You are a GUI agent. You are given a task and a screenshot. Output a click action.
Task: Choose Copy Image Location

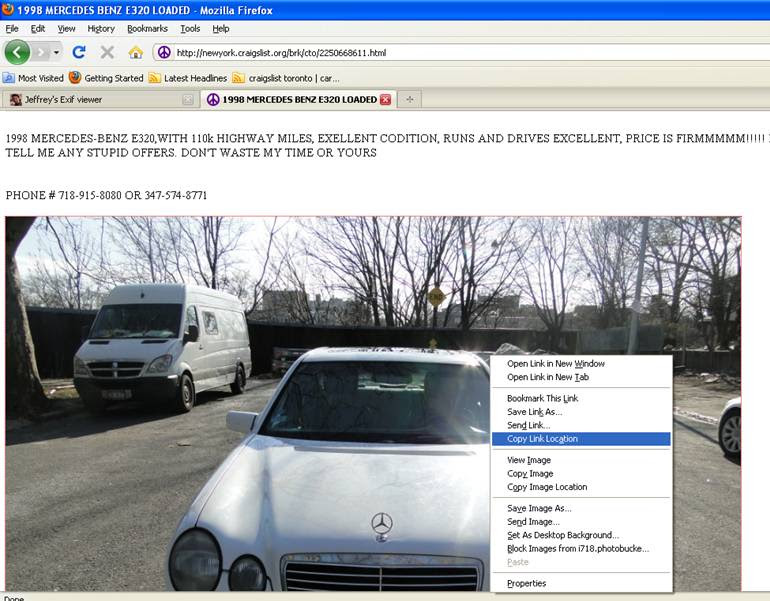coord(581,487)
